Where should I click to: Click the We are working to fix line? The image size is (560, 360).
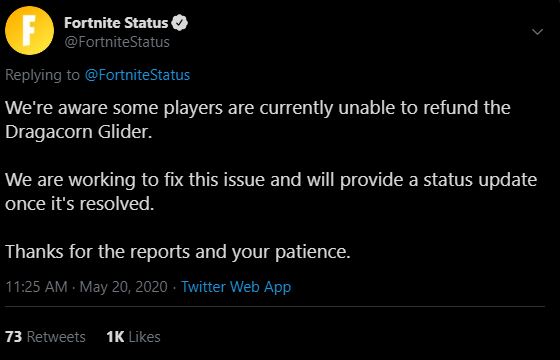(x=271, y=180)
